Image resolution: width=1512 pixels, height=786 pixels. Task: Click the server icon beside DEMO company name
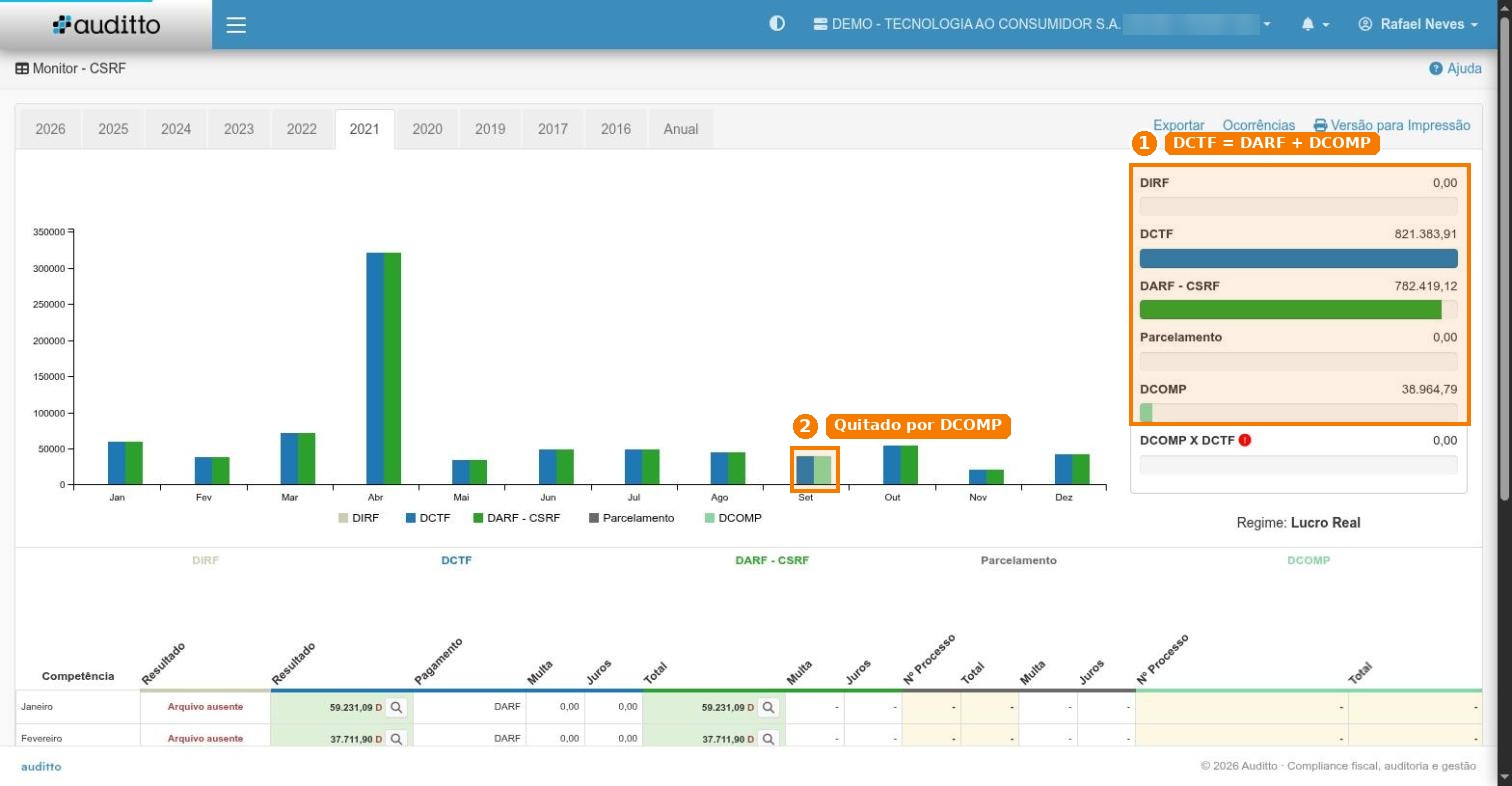(x=821, y=24)
